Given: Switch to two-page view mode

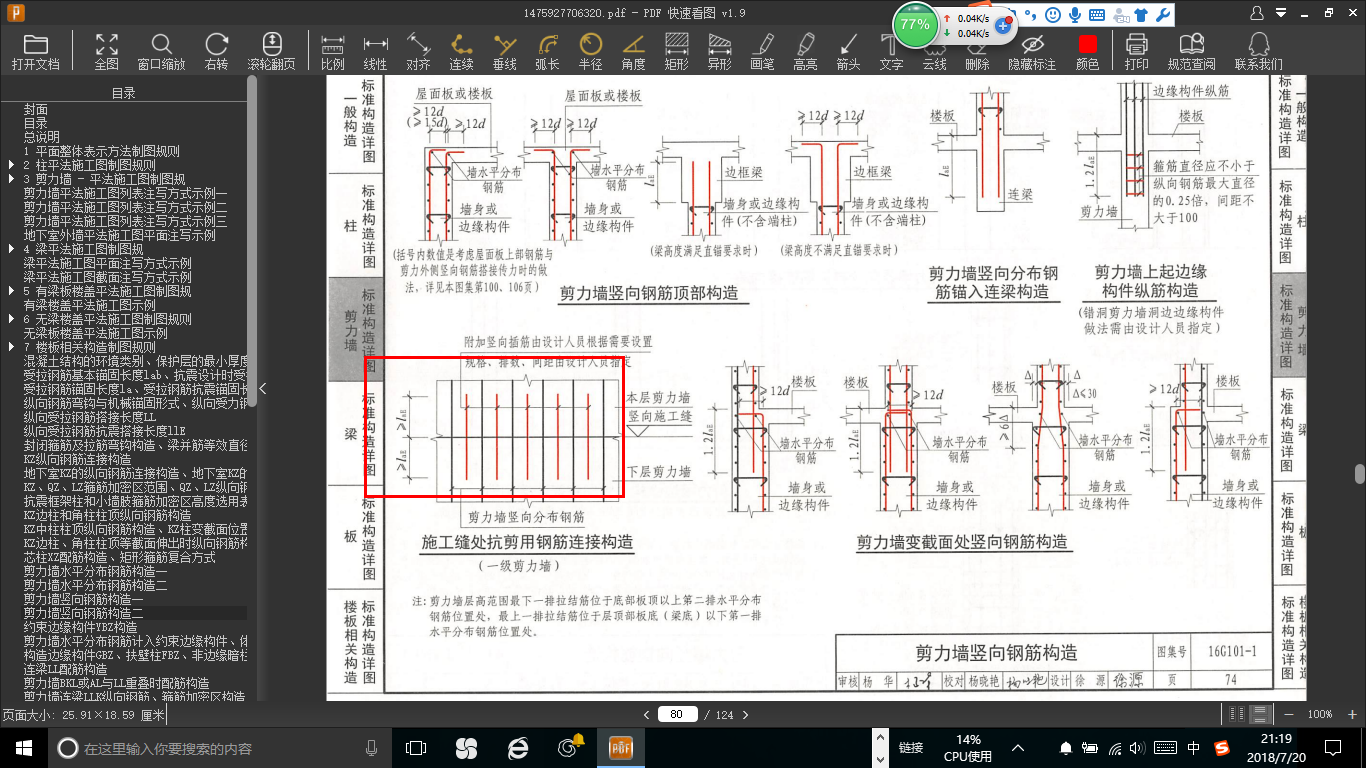Looking at the screenshot, I should pos(1238,714).
